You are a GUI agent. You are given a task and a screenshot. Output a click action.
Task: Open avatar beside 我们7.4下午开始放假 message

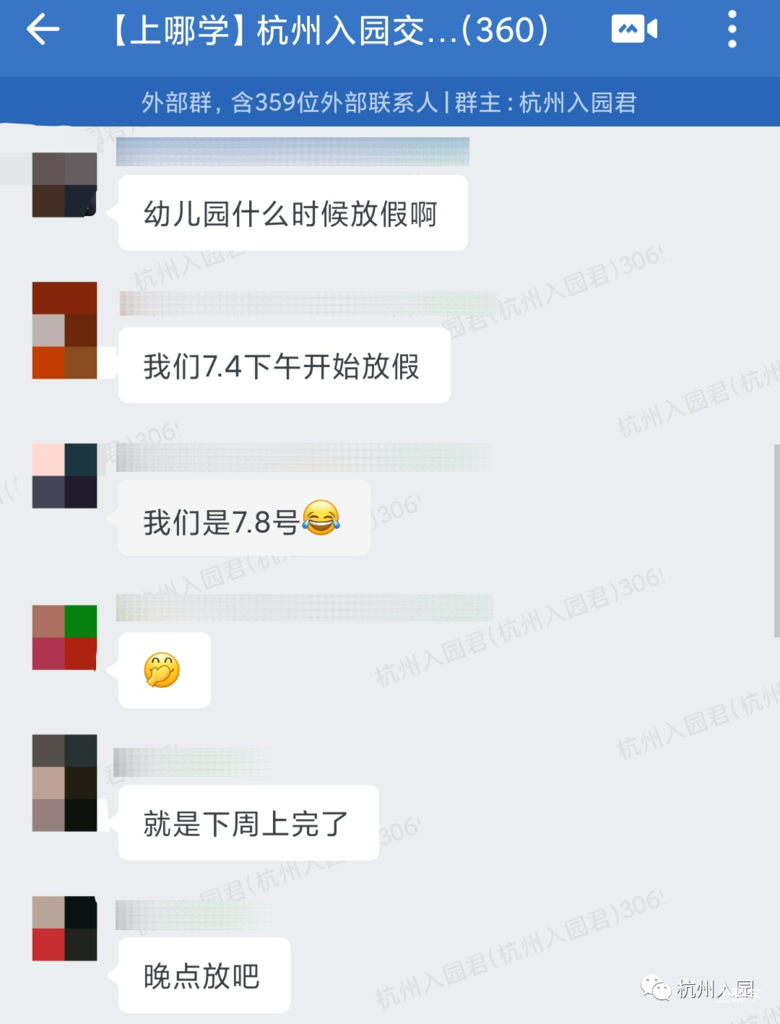tap(65, 330)
